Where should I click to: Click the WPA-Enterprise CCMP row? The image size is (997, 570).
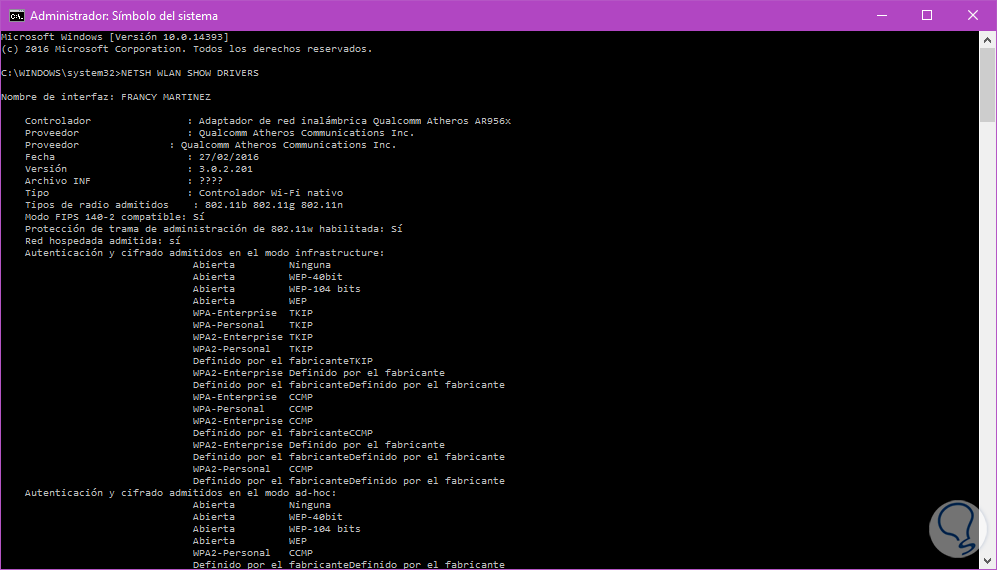253,397
